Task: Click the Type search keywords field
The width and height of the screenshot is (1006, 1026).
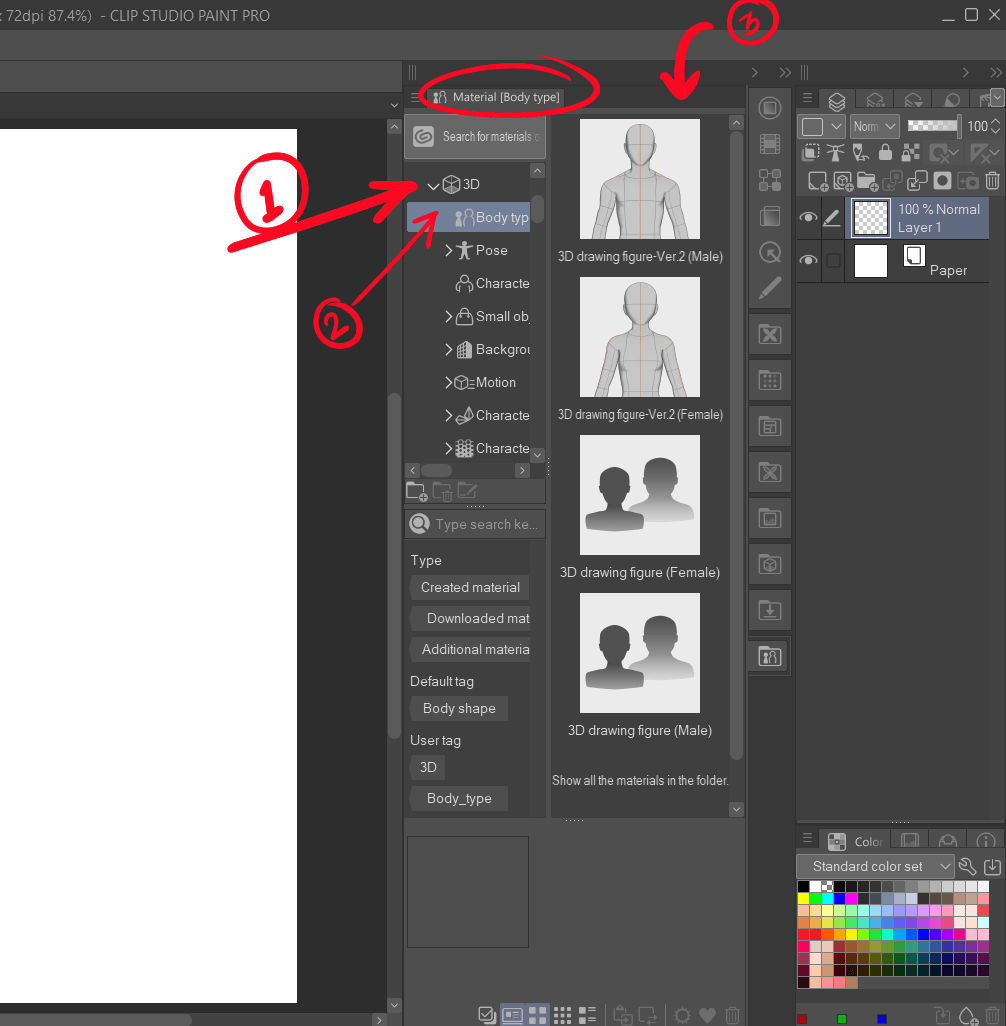Action: (475, 524)
